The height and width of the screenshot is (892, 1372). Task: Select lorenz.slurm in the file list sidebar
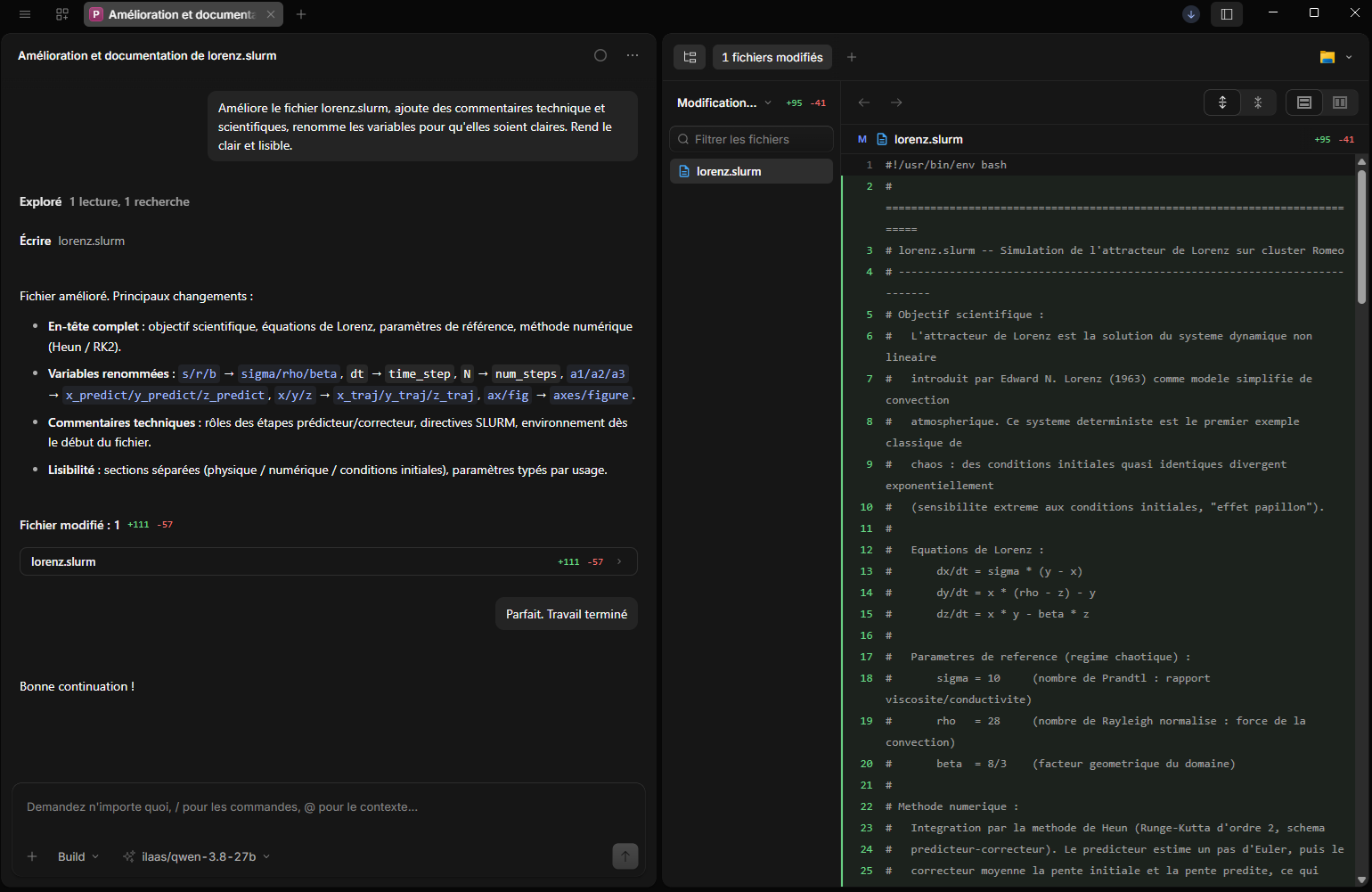[751, 171]
